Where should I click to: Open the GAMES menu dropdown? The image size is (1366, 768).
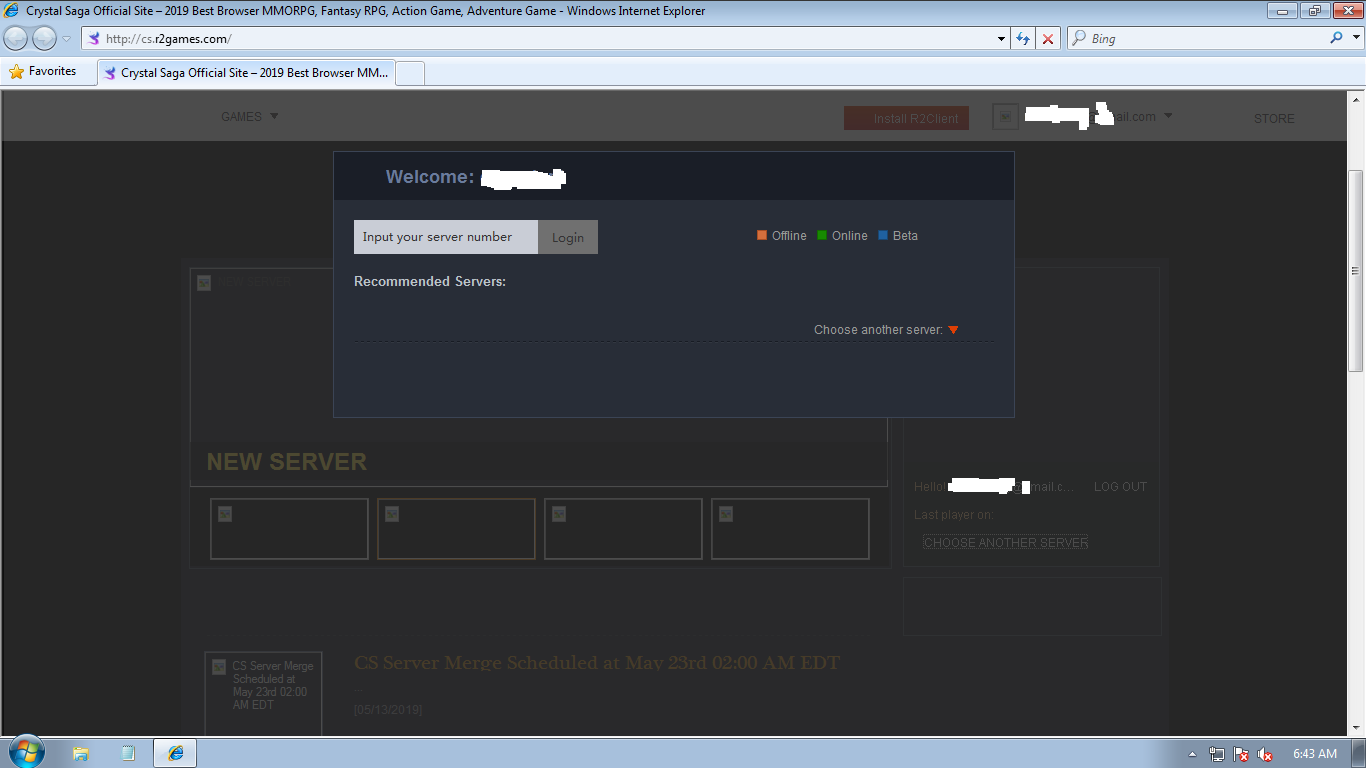250,117
